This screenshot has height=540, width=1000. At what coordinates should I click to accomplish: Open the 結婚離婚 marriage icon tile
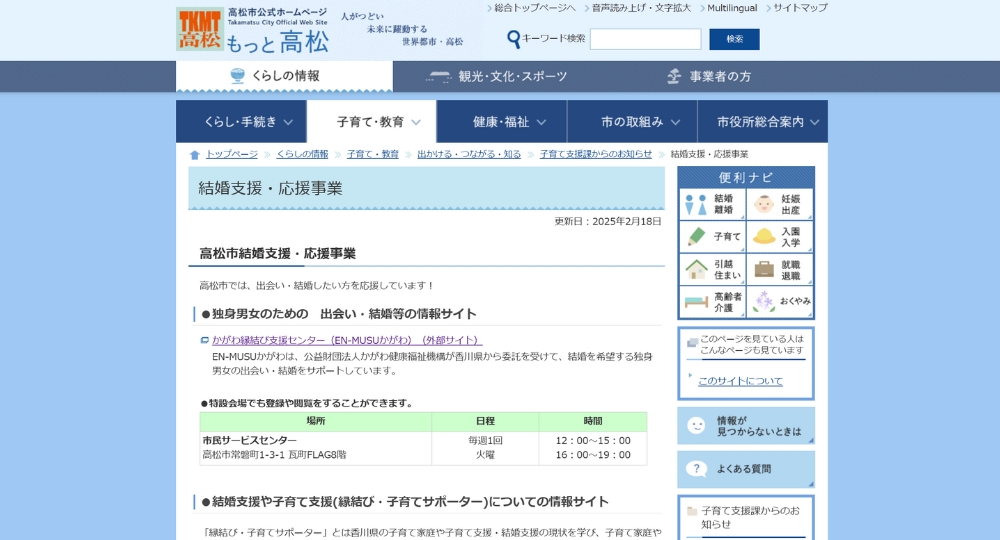(x=712, y=204)
